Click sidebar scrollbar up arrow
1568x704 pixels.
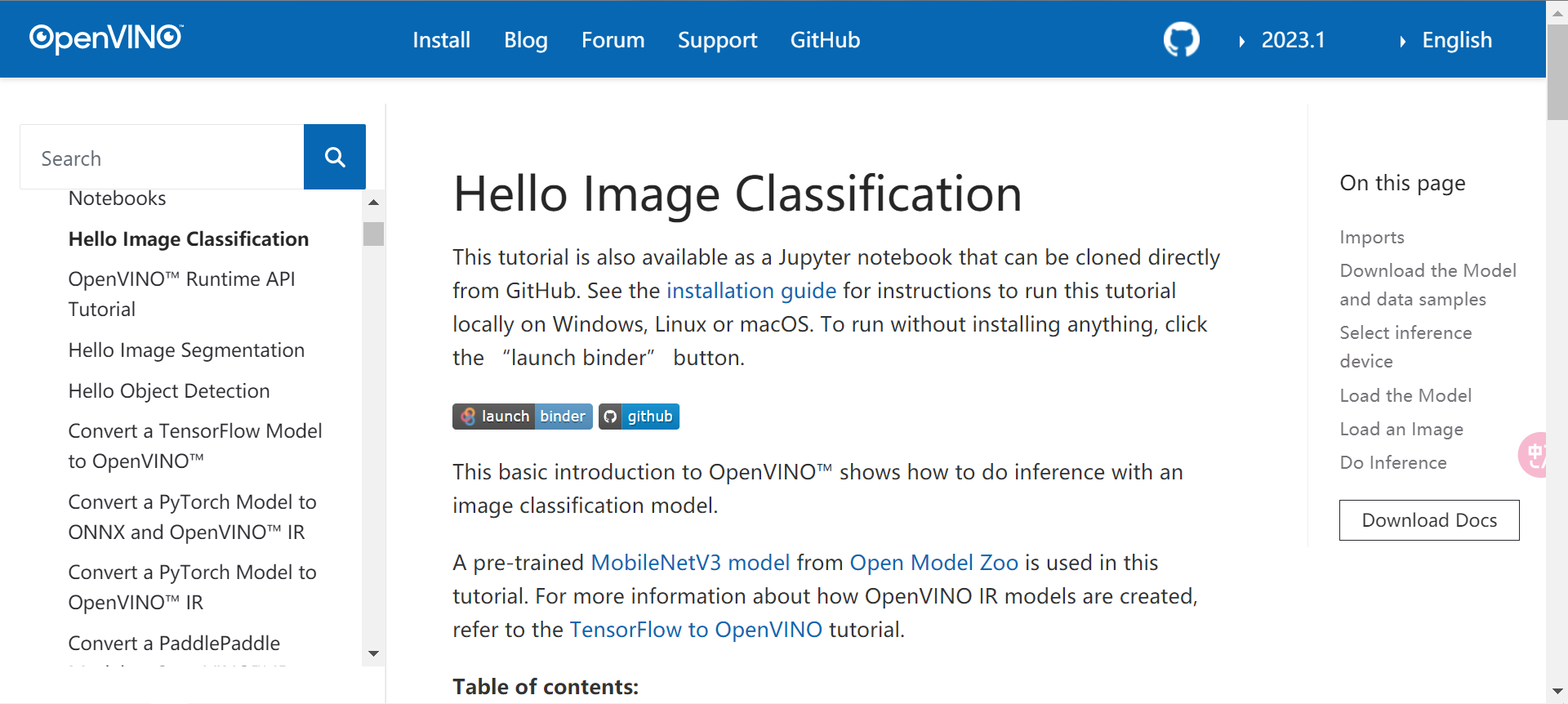[373, 202]
